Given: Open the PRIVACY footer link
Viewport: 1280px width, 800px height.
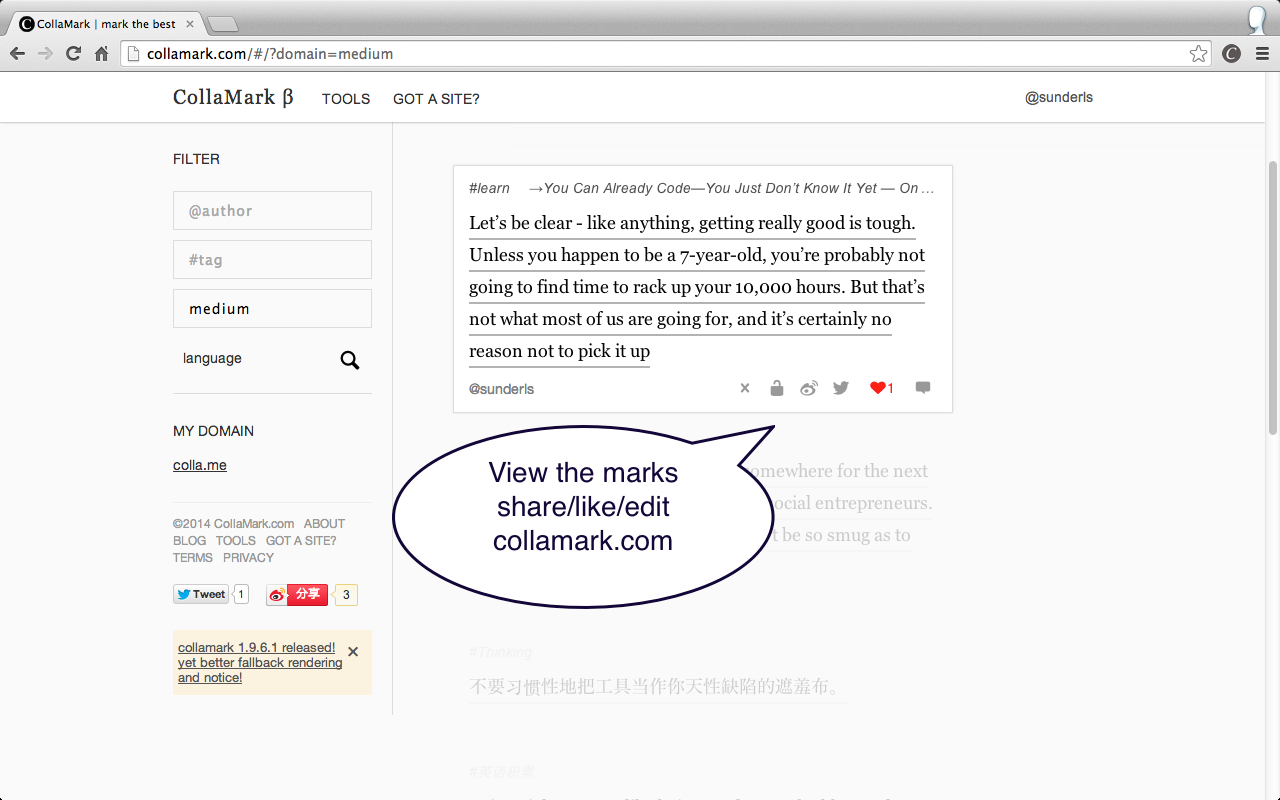Looking at the screenshot, I should coord(248,557).
